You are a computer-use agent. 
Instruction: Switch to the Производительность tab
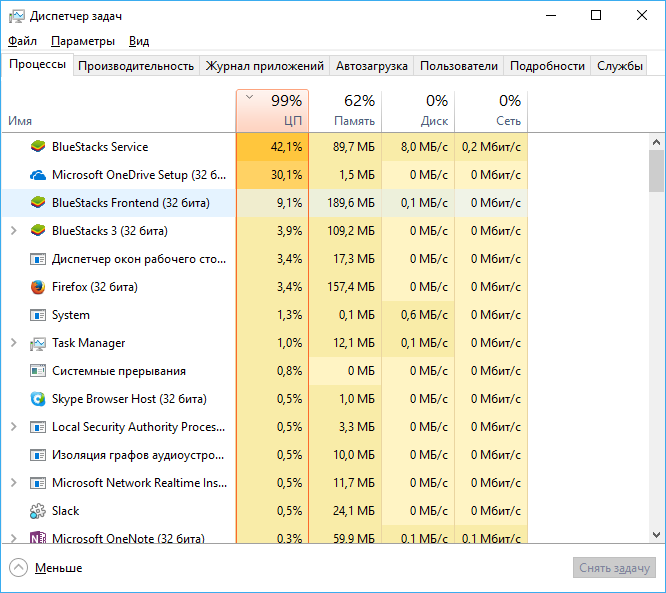point(136,66)
